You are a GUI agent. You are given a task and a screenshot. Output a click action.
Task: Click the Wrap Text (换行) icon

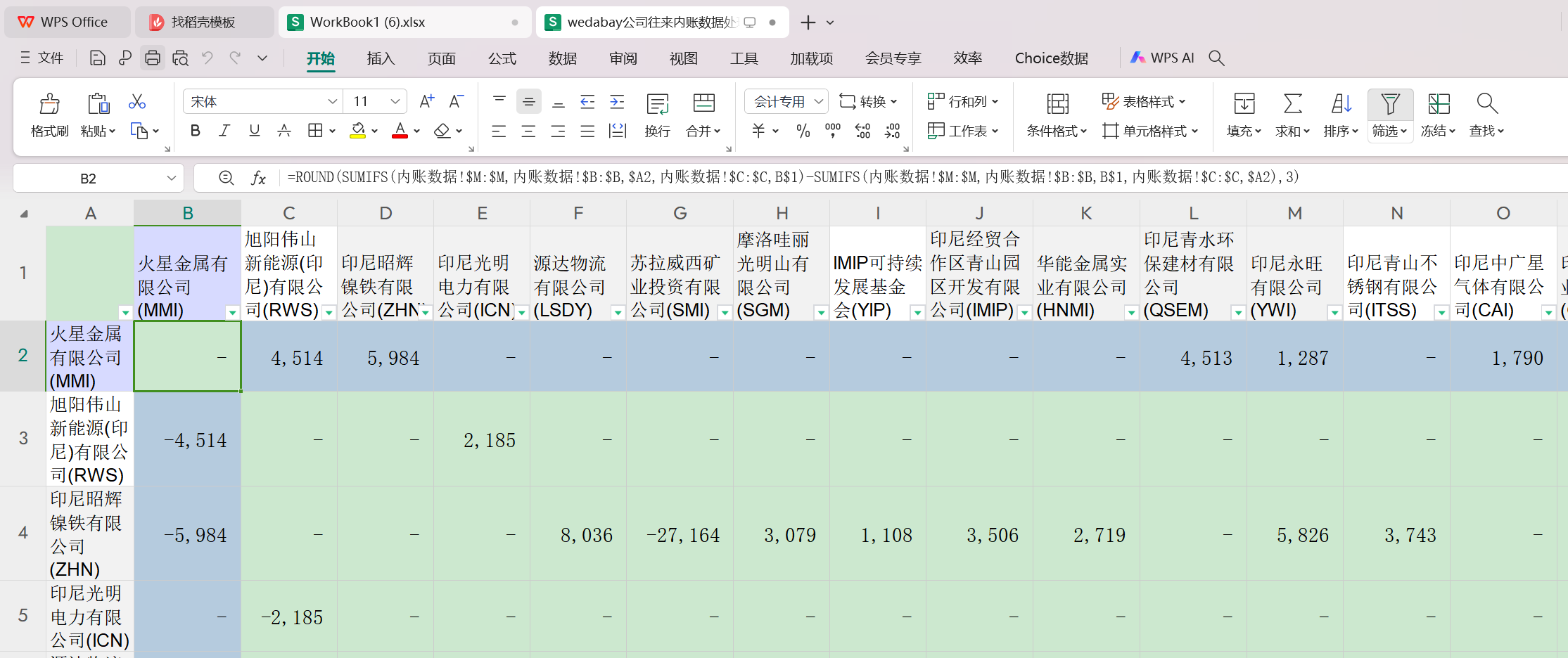pos(658,104)
